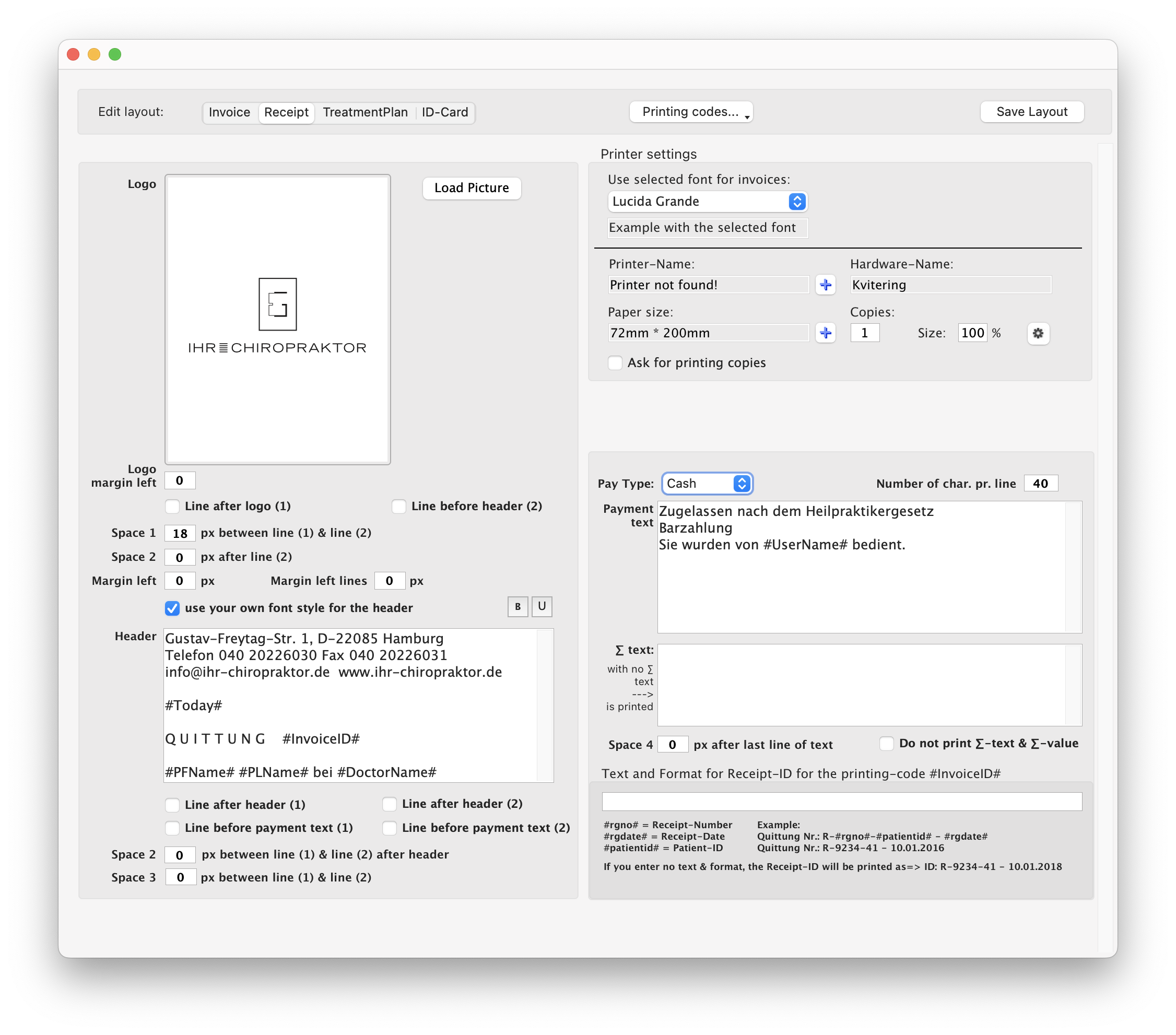
Task: Enable Do not print ∑-text & ∑-value
Action: (886, 743)
